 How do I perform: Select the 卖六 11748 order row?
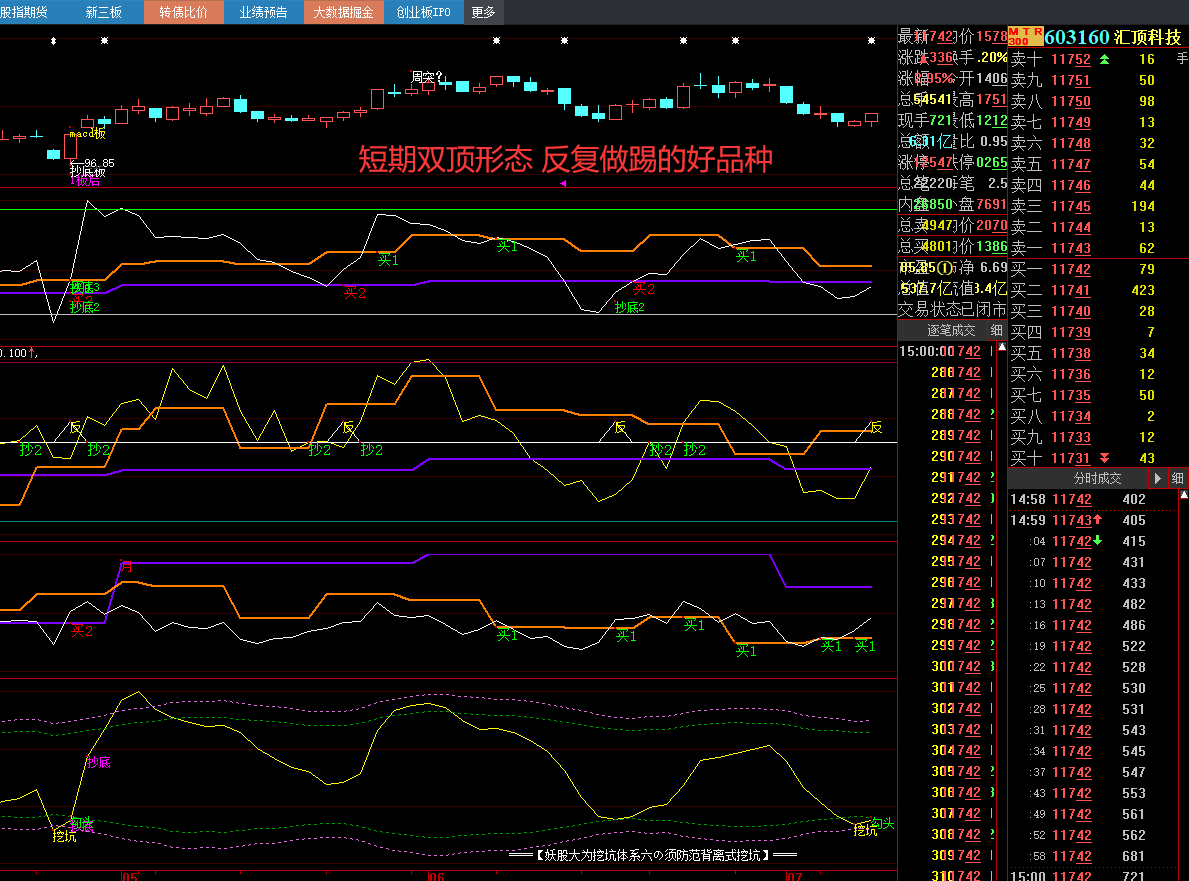click(x=1098, y=143)
